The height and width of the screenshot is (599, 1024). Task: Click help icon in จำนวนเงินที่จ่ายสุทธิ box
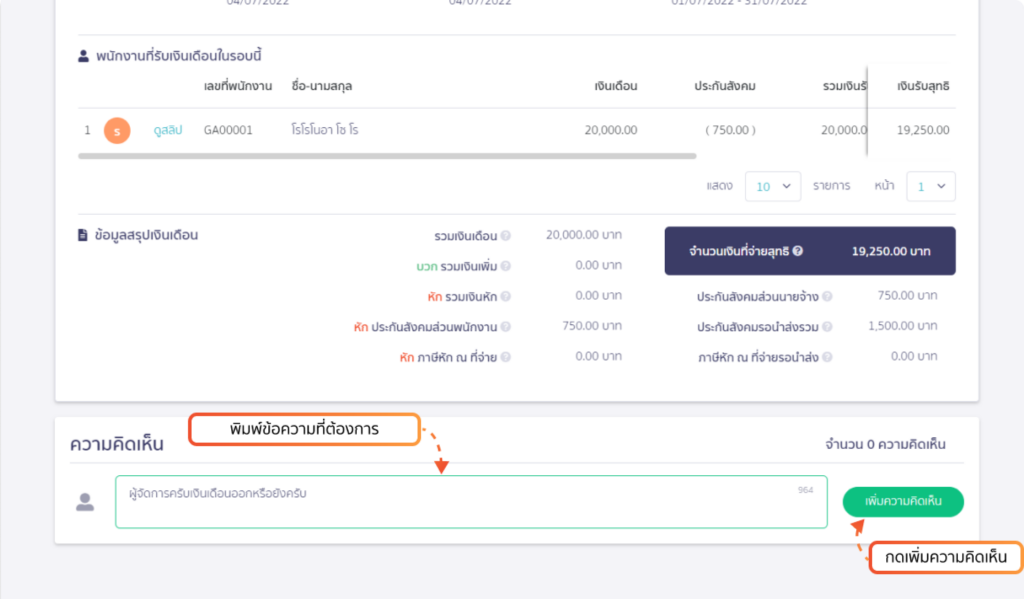798,252
